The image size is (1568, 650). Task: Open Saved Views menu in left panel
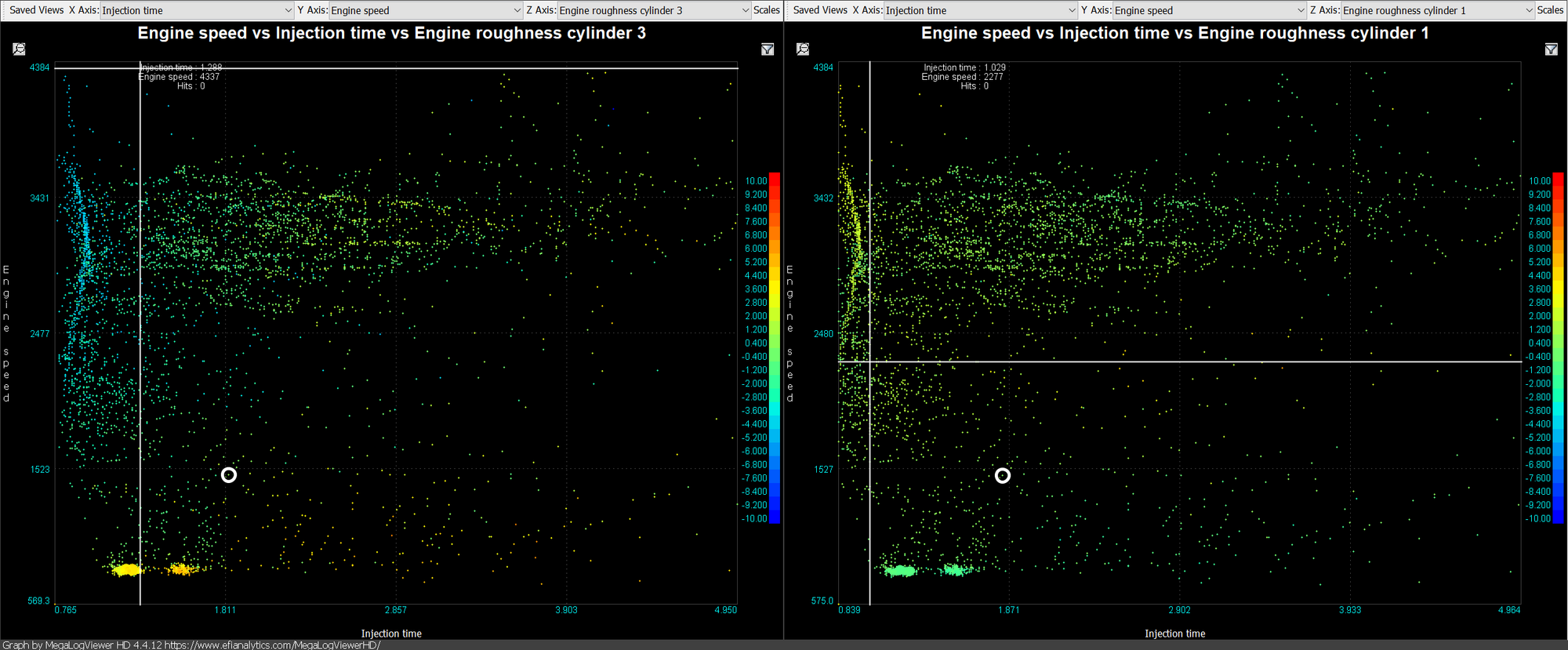(x=36, y=10)
